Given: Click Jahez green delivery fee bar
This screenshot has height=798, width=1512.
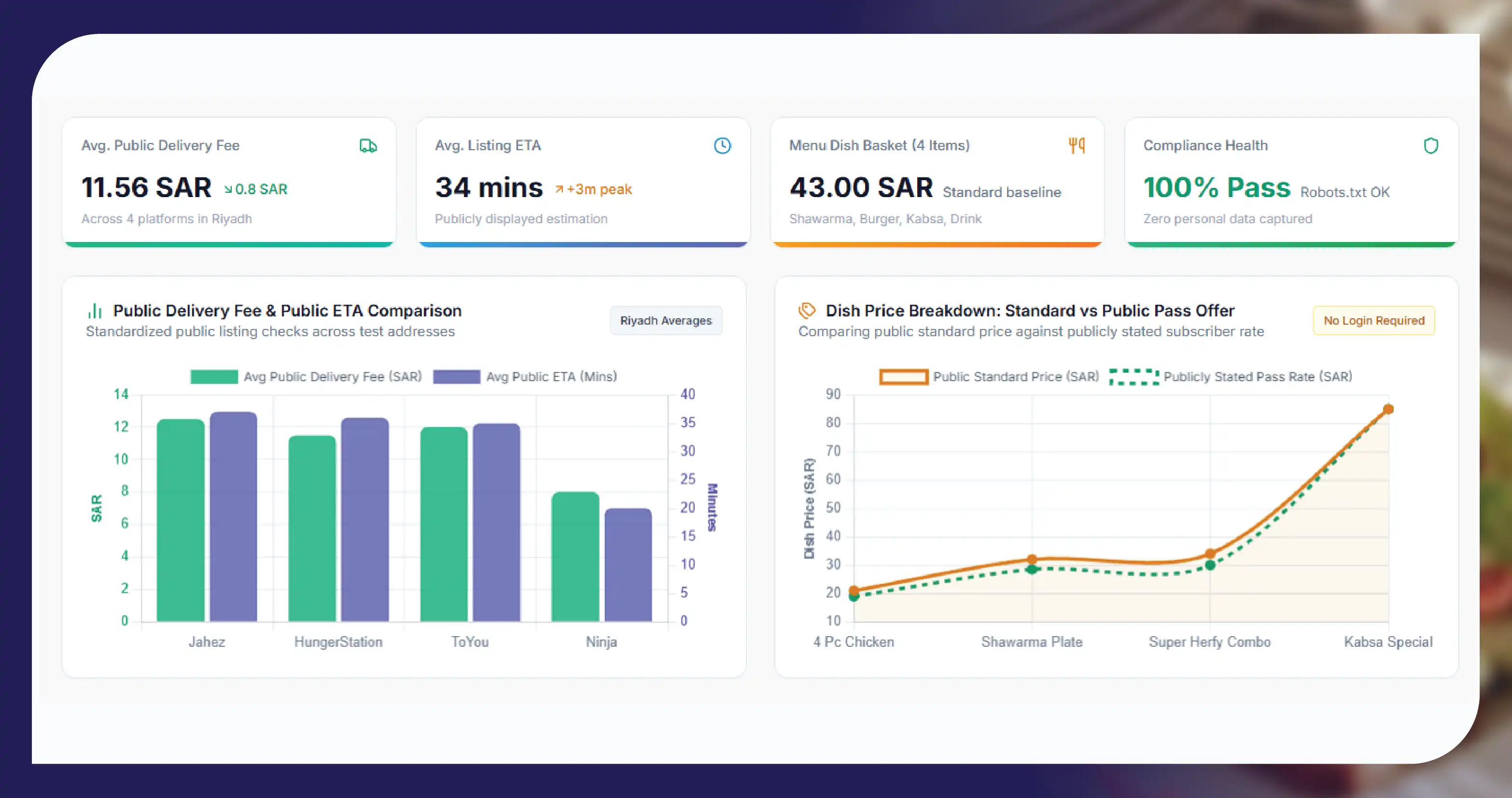Looking at the screenshot, I should click(181, 520).
